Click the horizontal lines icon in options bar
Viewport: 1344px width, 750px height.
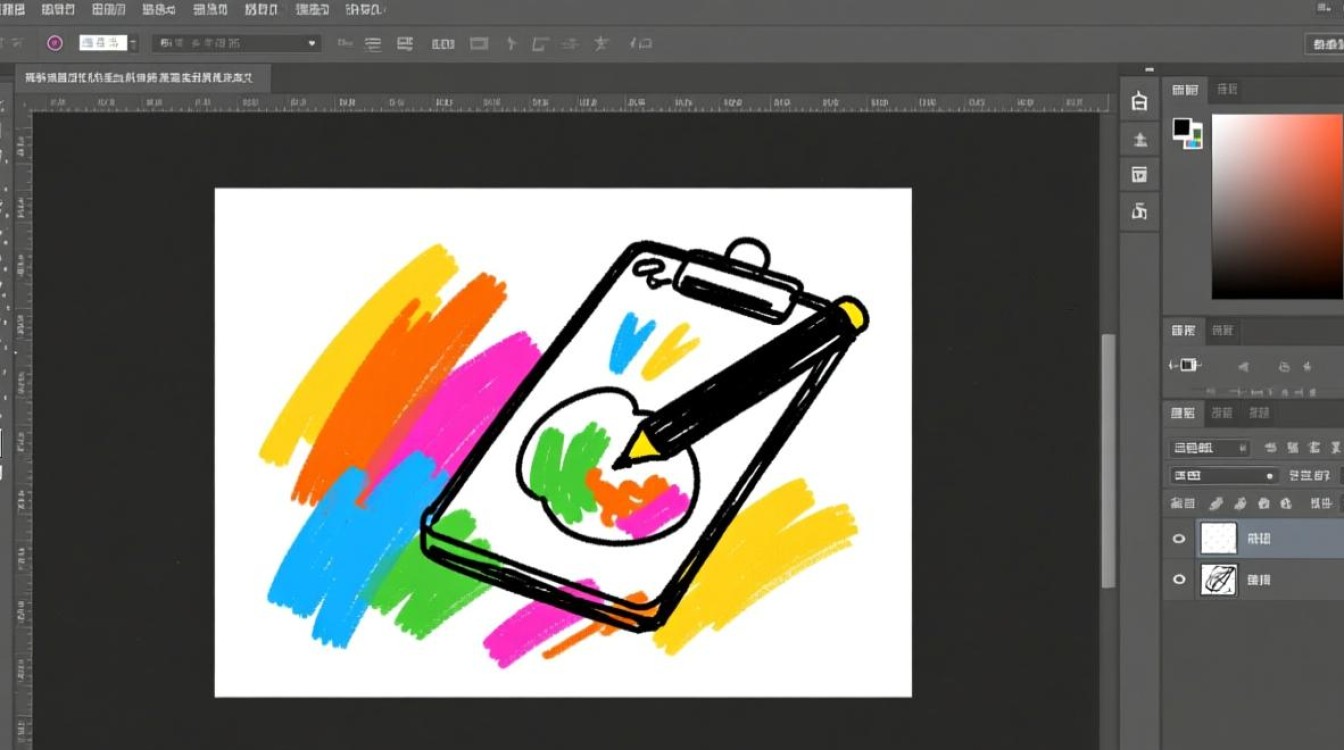click(373, 43)
